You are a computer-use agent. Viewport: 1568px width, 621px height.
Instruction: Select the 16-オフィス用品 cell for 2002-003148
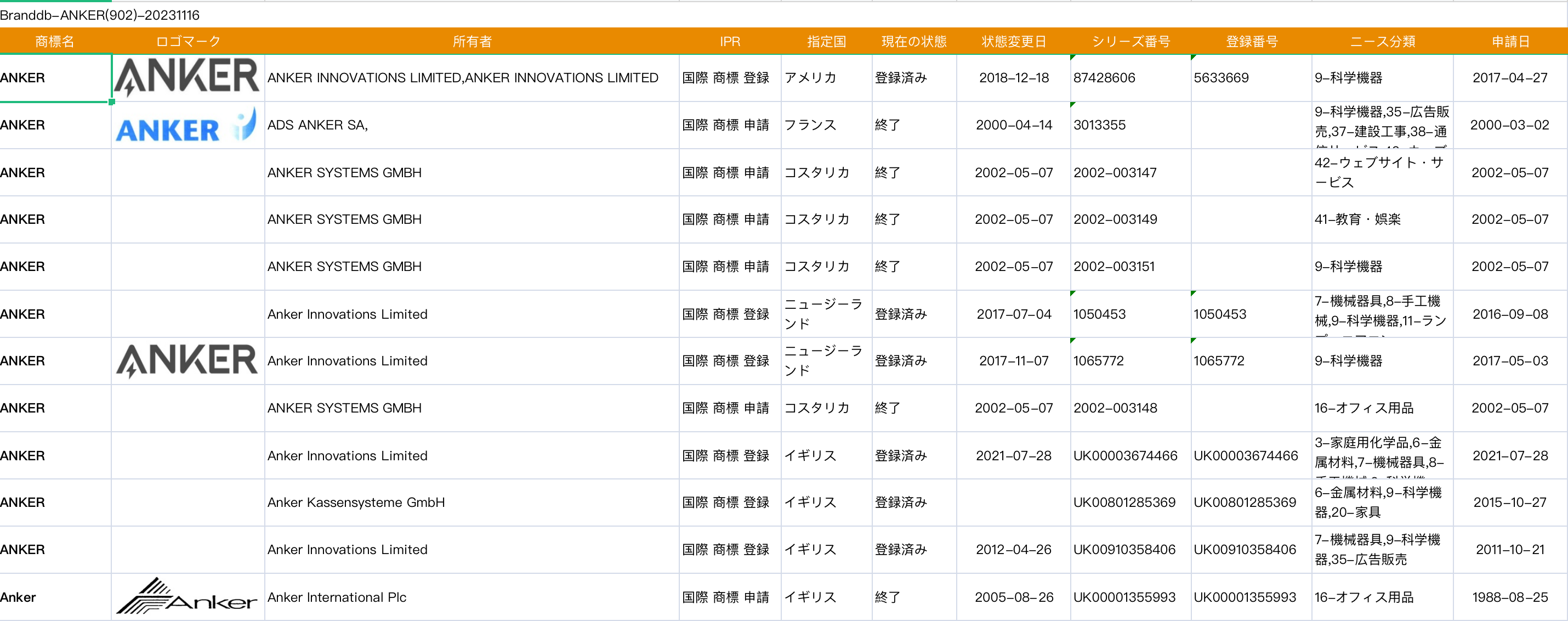click(x=1382, y=408)
